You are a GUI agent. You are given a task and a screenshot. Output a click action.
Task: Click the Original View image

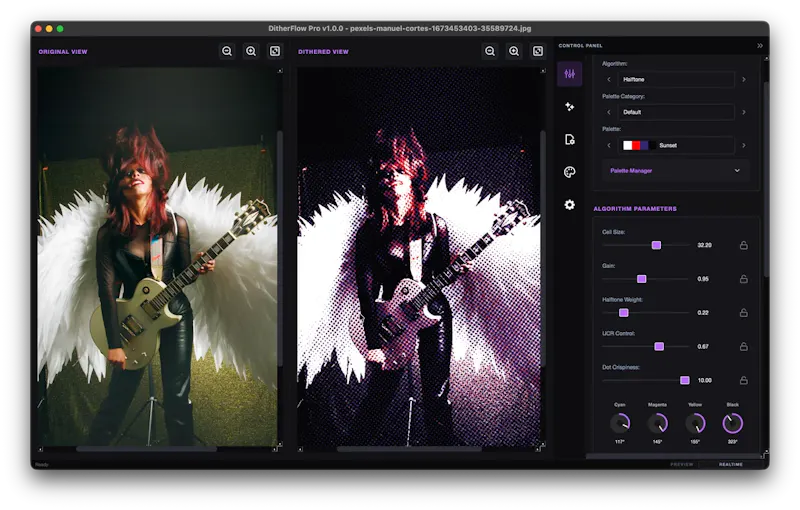point(157,257)
